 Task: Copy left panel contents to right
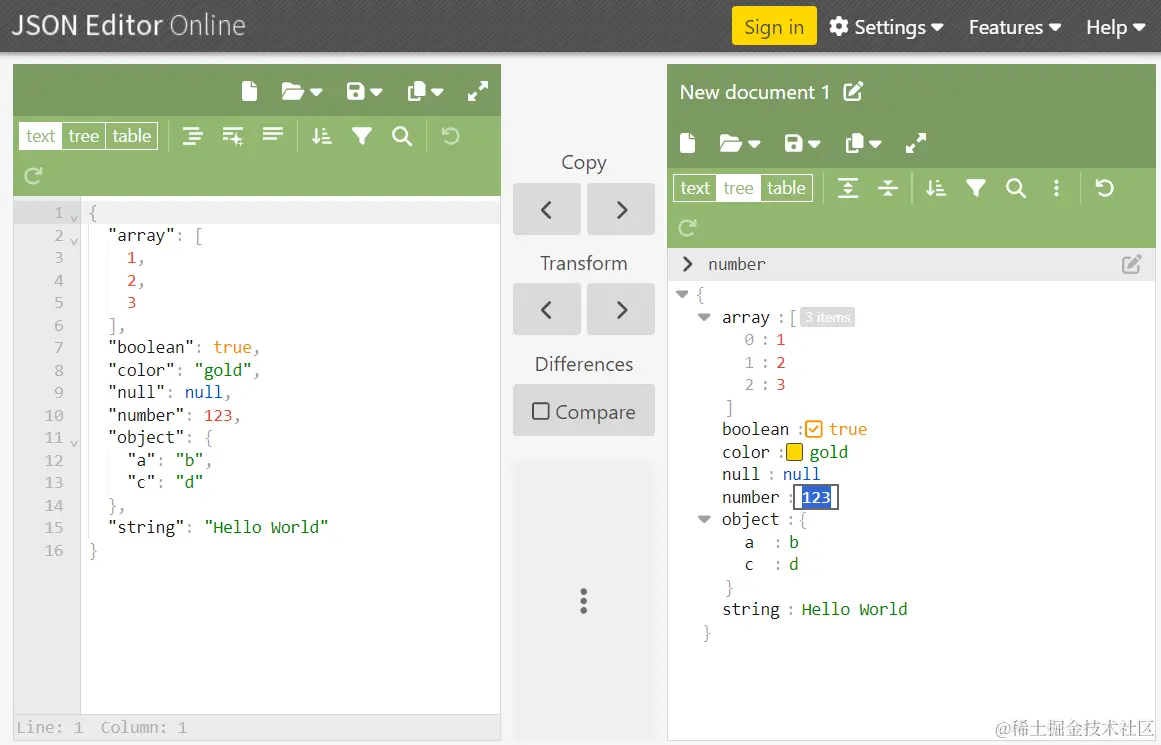(621, 210)
